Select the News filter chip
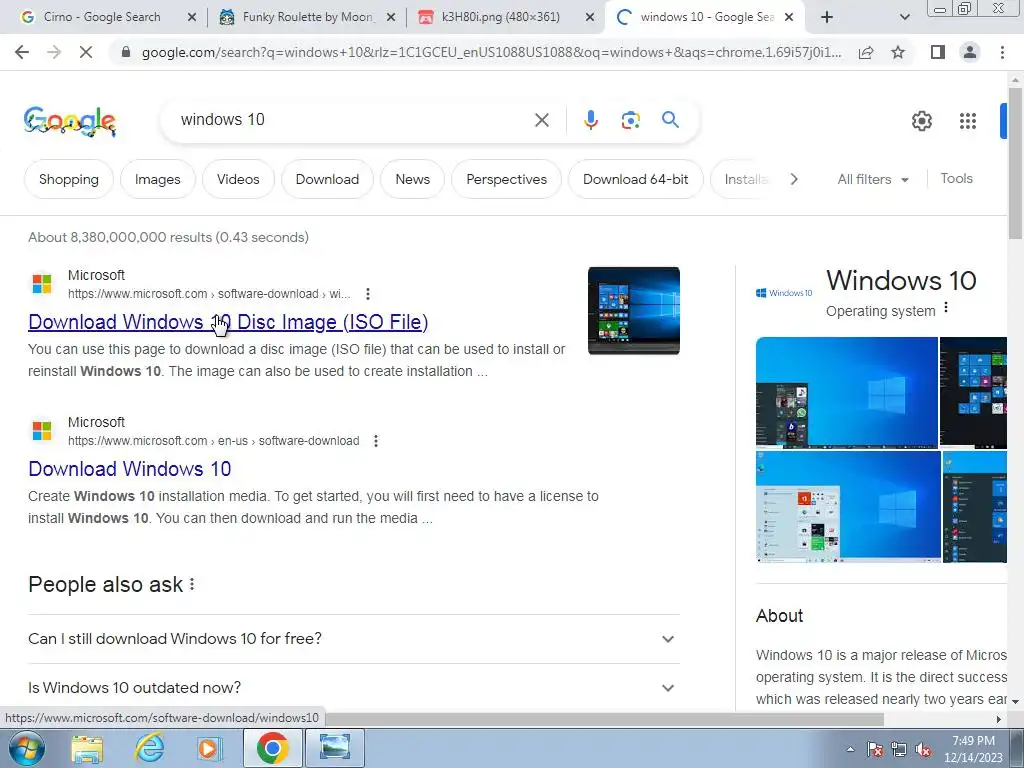The height and width of the screenshot is (768, 1024). tap(413, 179)
